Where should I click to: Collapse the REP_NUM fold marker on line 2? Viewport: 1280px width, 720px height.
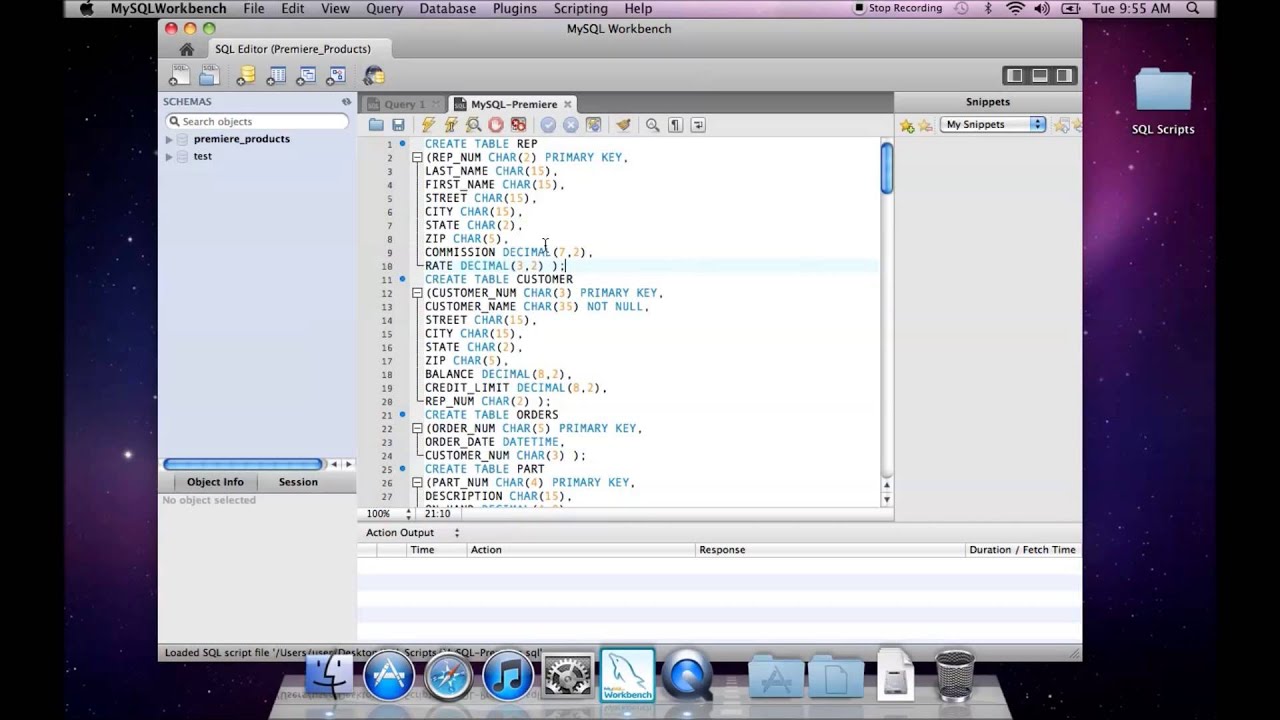click(x=417, y=158)
